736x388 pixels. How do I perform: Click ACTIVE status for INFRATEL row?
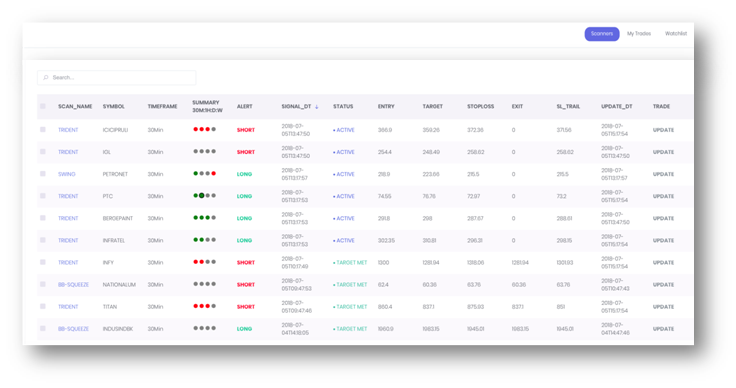coord(344,240)
